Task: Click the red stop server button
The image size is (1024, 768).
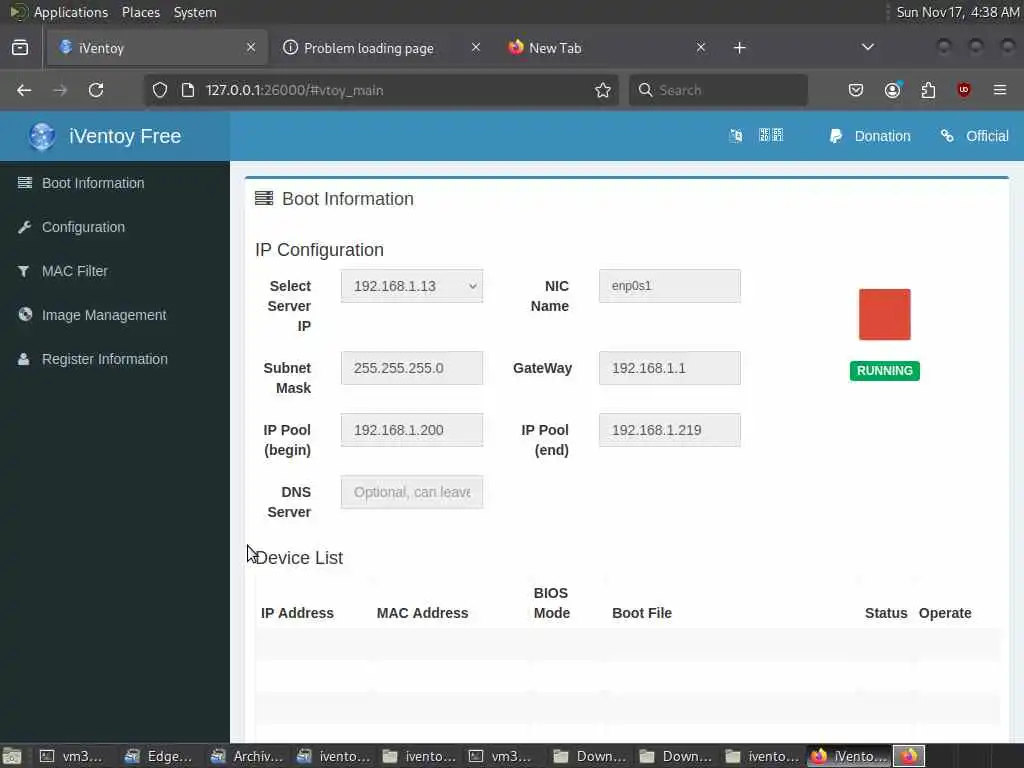Action: (x=884, y=314)
